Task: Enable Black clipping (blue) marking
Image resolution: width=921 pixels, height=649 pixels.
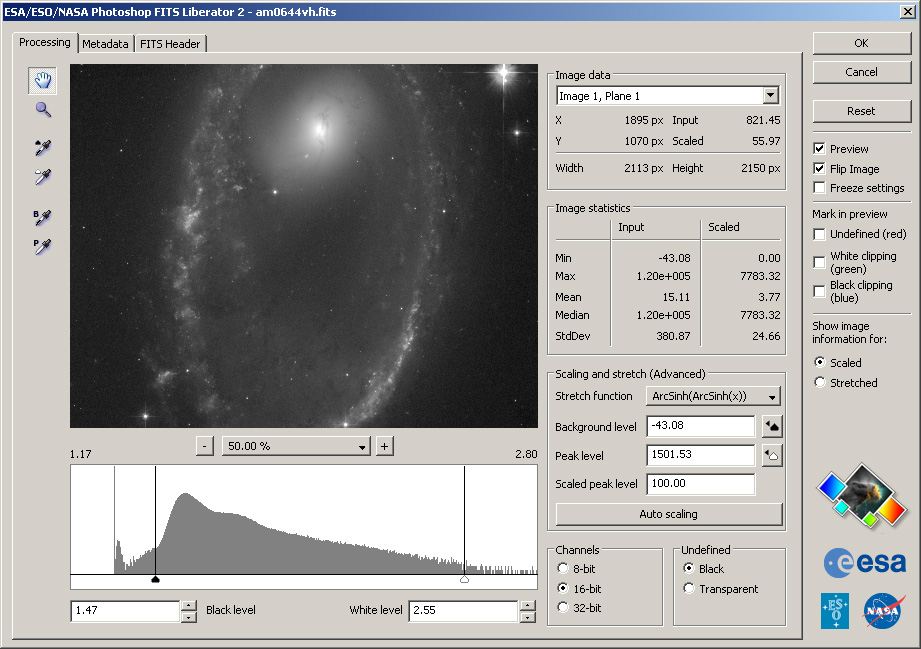Action: pos(819,291)
